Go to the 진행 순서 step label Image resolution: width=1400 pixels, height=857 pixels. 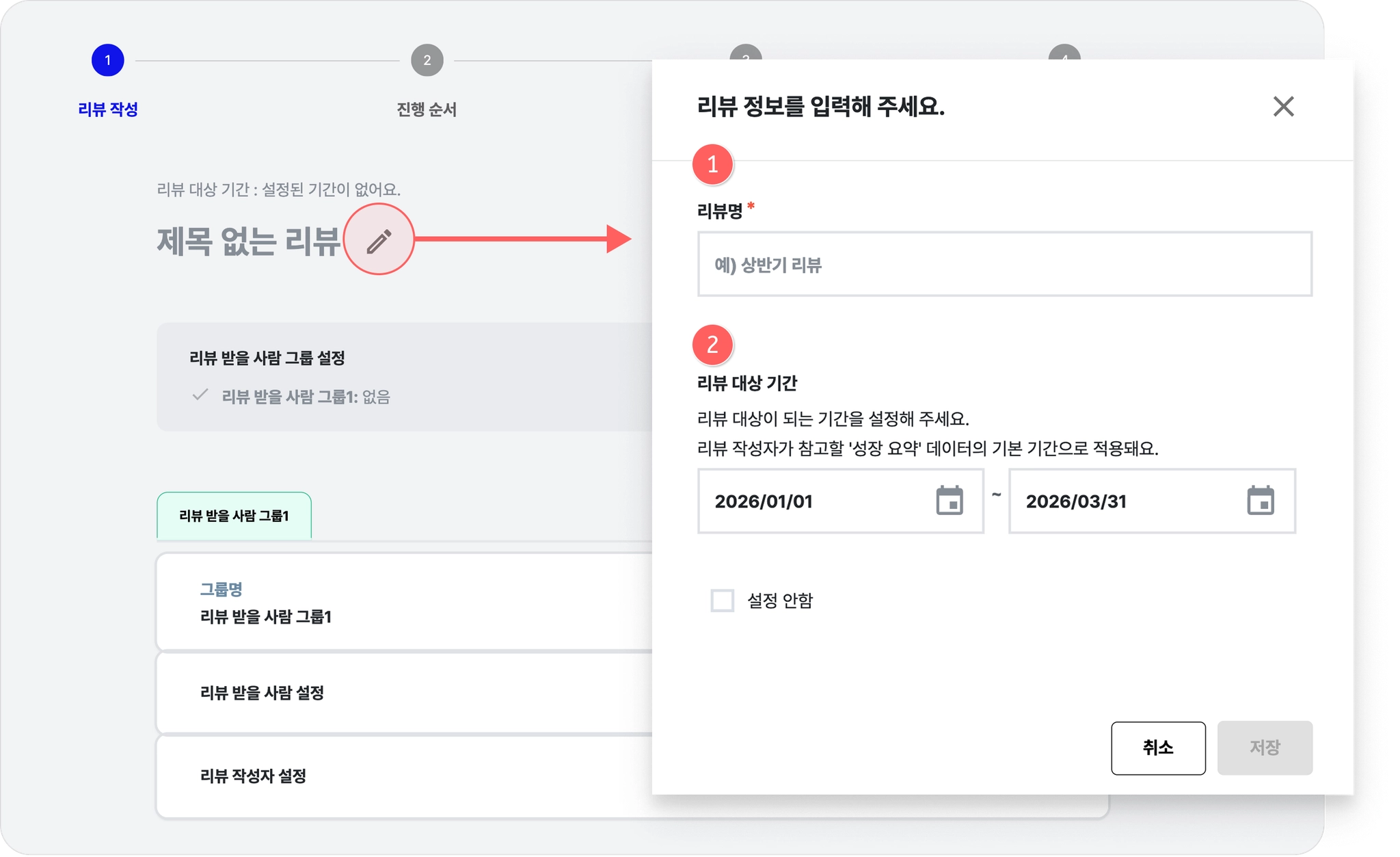pyautogui.click(x=427, y=109)
